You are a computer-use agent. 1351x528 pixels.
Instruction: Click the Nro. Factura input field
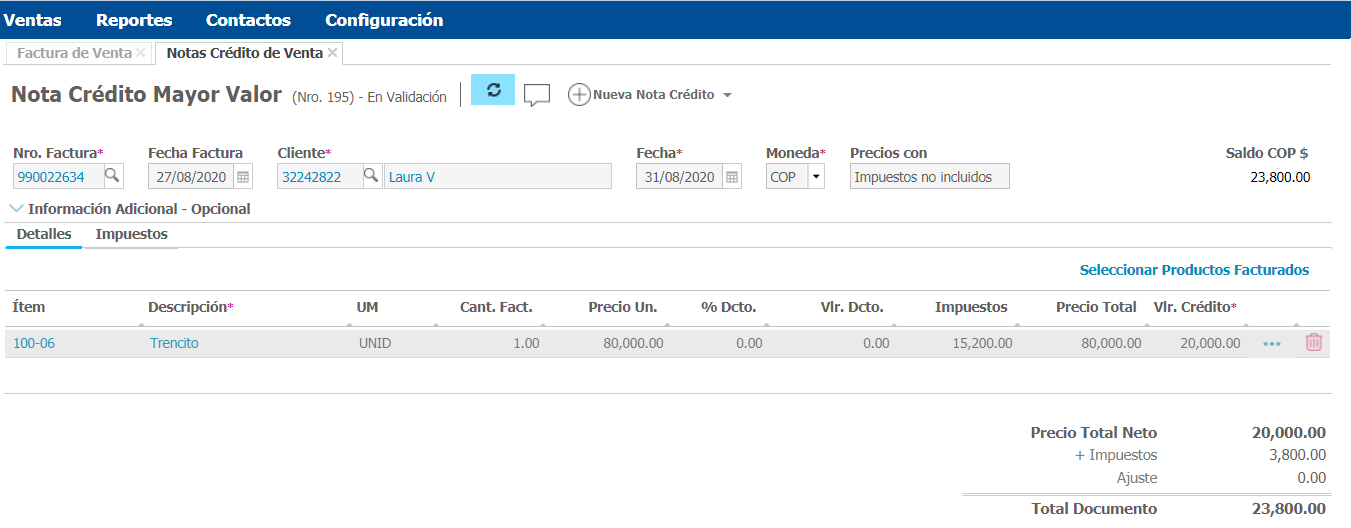[57, 177]
